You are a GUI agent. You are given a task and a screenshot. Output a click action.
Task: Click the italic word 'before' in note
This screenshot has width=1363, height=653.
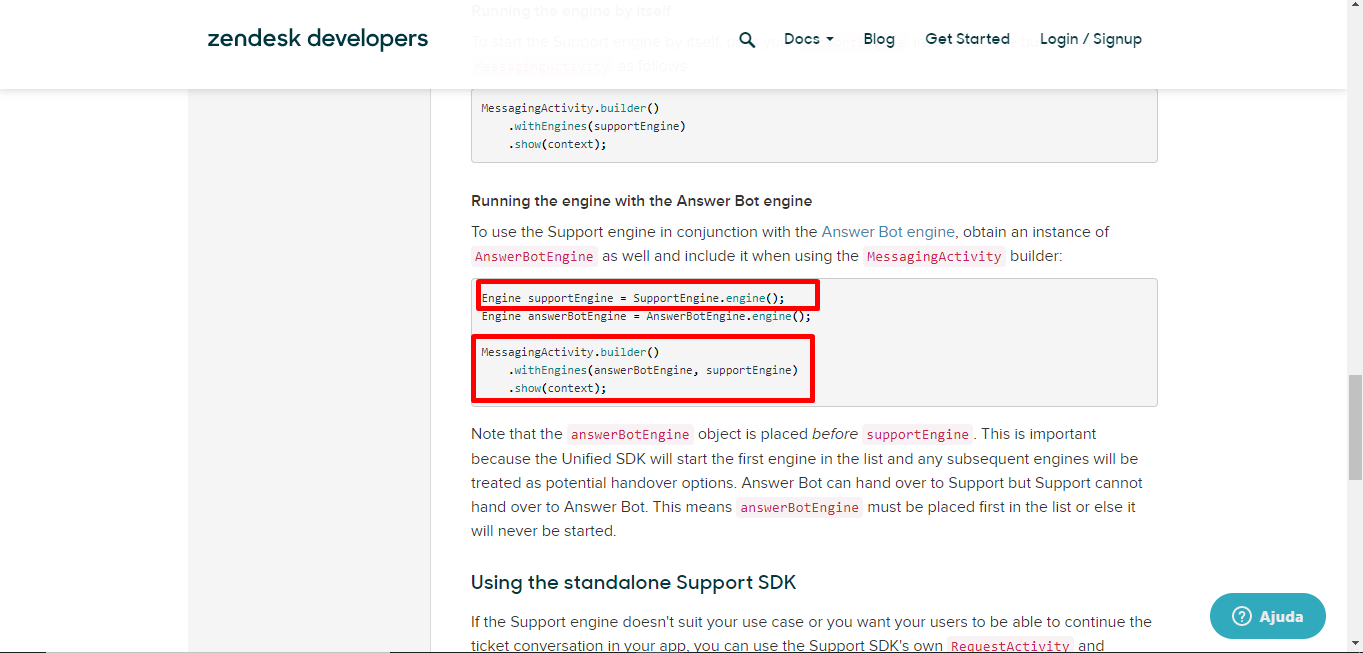pyautogui.click(x=834, y=434)
